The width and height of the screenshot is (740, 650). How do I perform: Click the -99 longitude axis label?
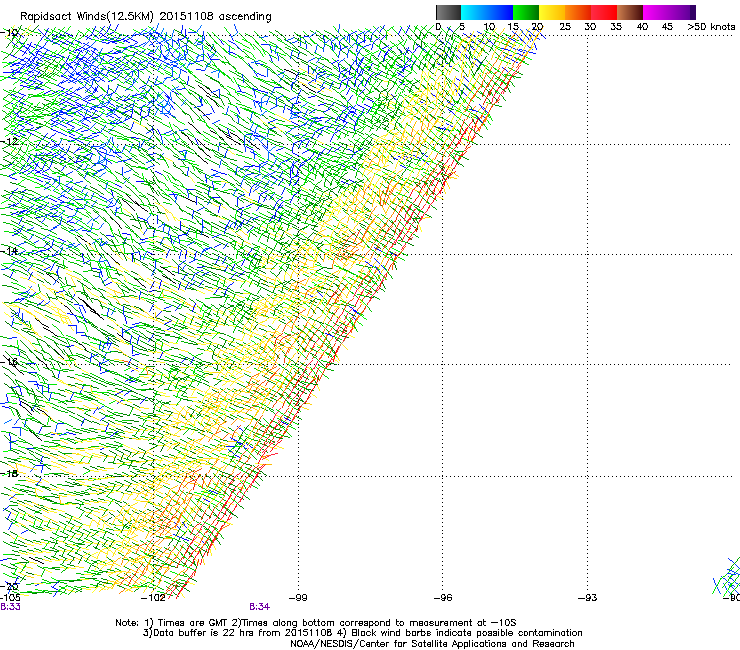tap(298, 598)
